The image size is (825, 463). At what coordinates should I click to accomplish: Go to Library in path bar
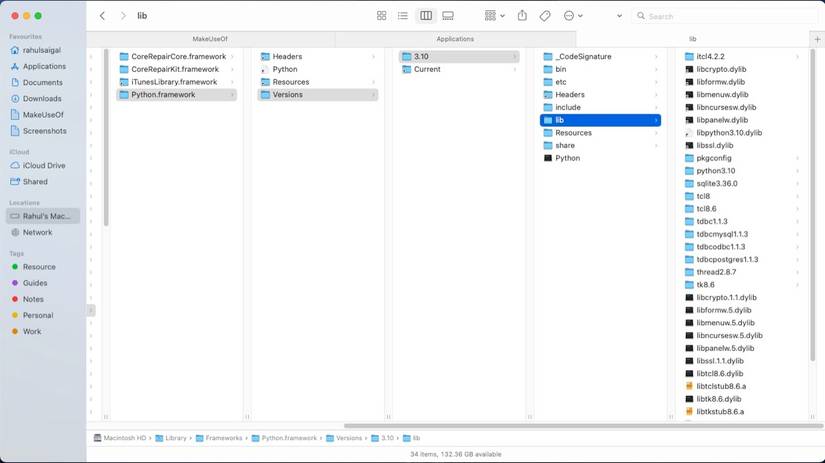pyautogui.click(x=171, y=438)
